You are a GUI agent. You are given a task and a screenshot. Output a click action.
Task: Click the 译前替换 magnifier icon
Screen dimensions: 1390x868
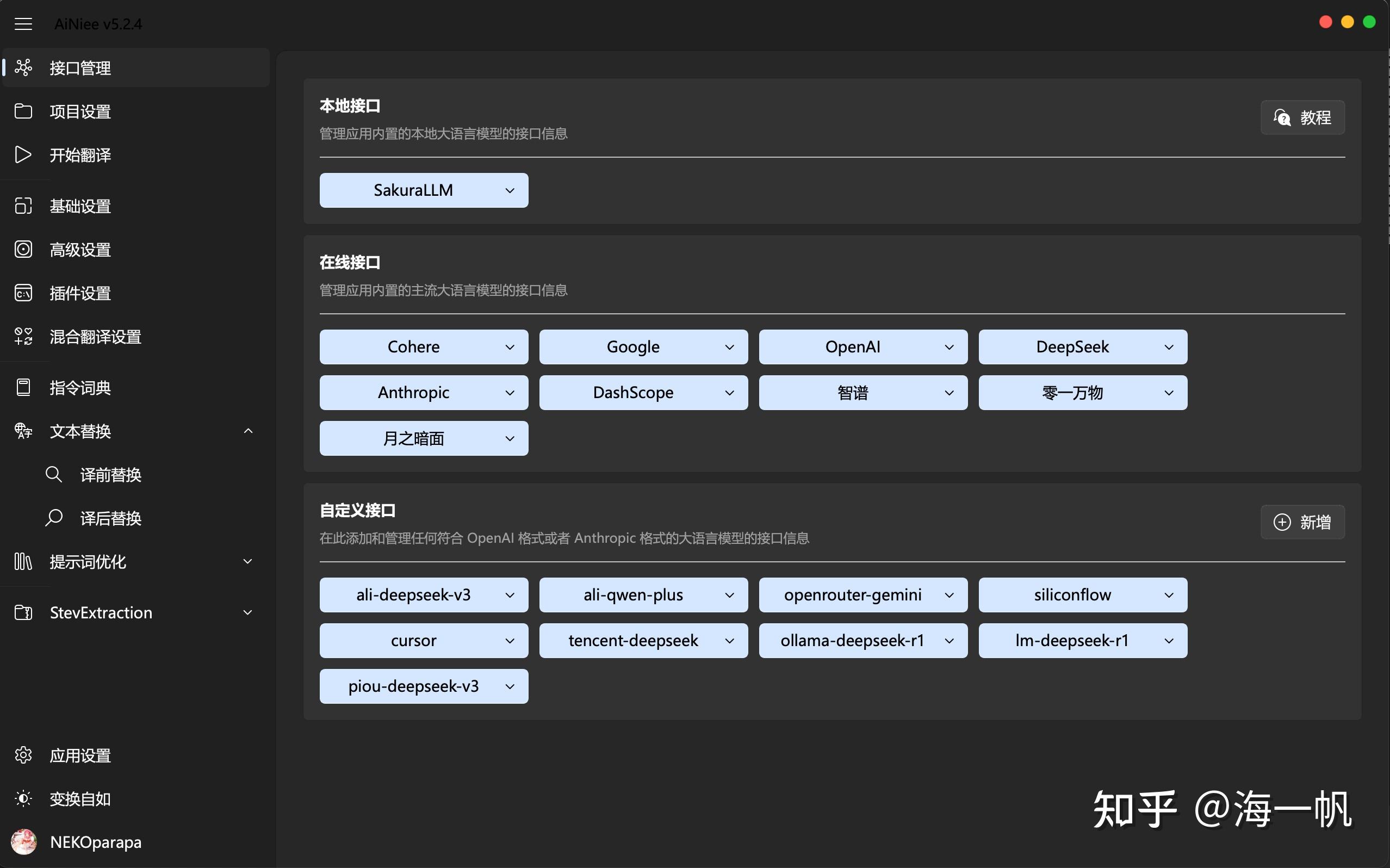pos(53,475)
